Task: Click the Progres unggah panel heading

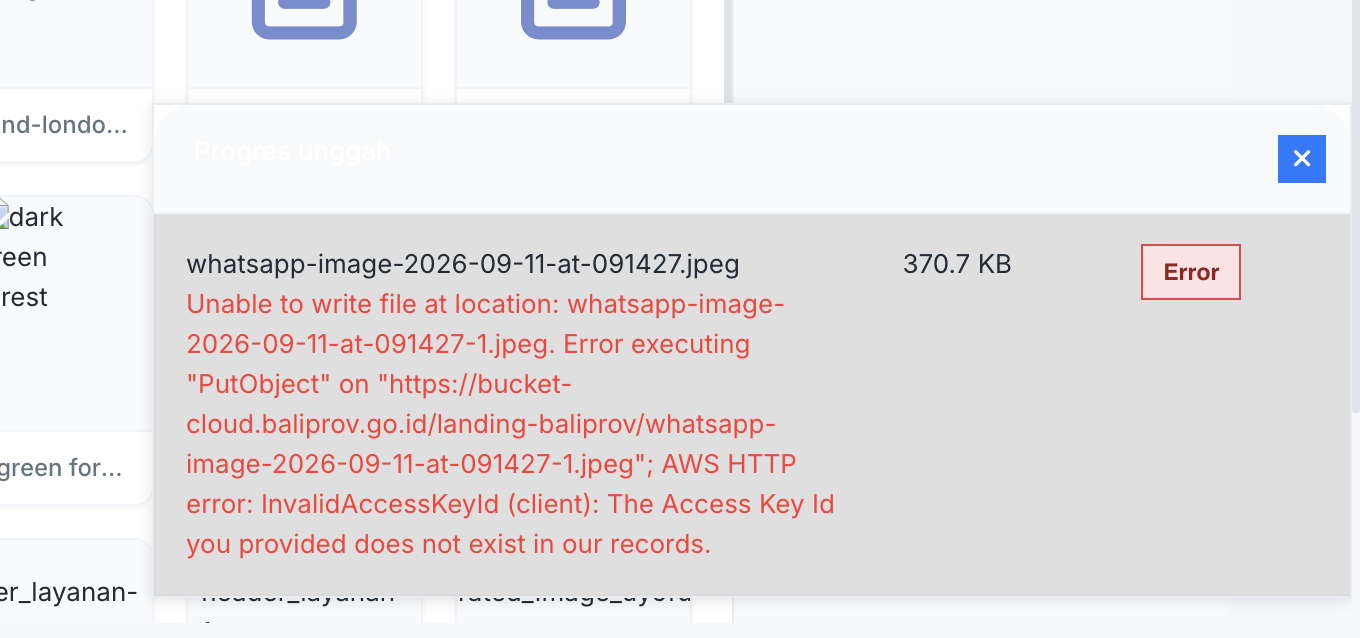Action: [292, 151]
